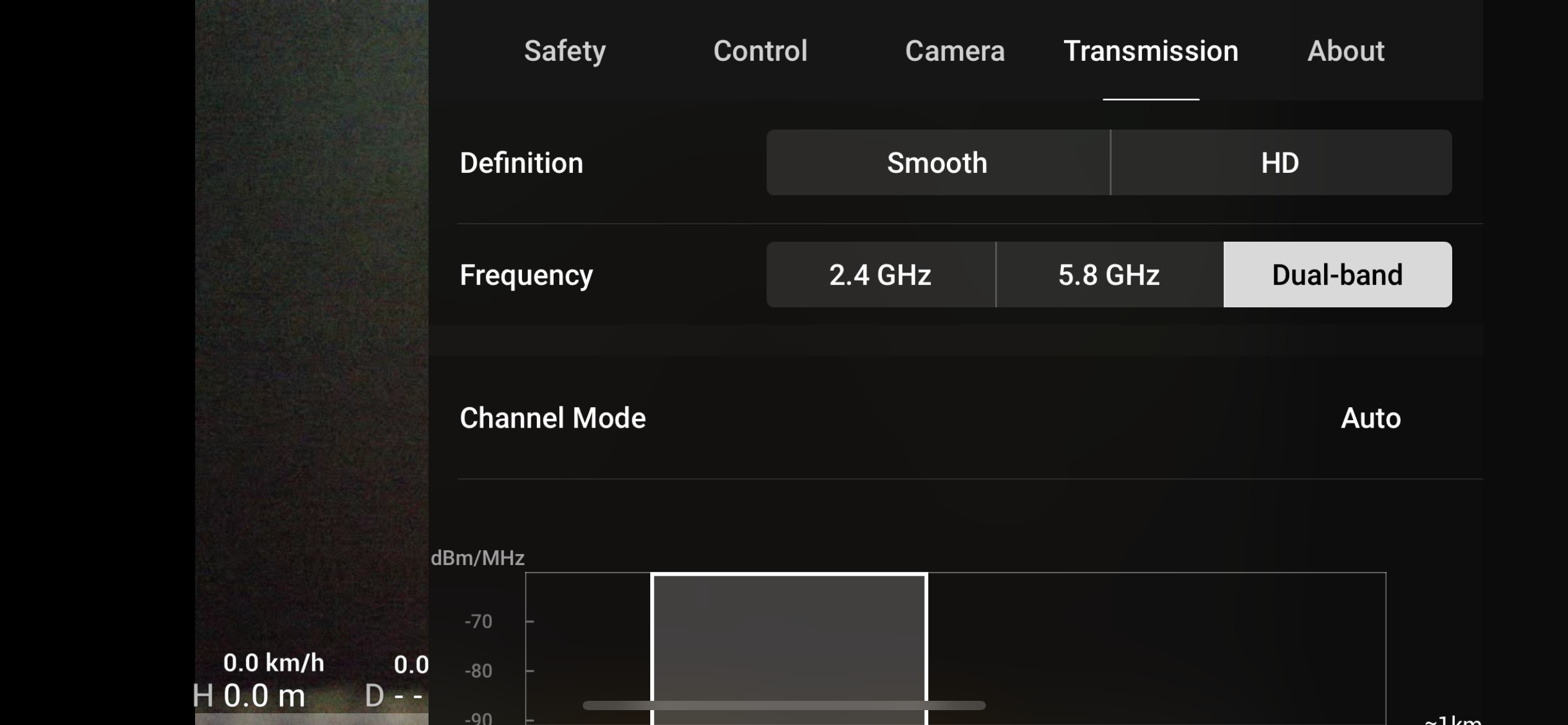
Task: Open the Channel Mode Auto dropdown
Action: tap(1370, 418)
